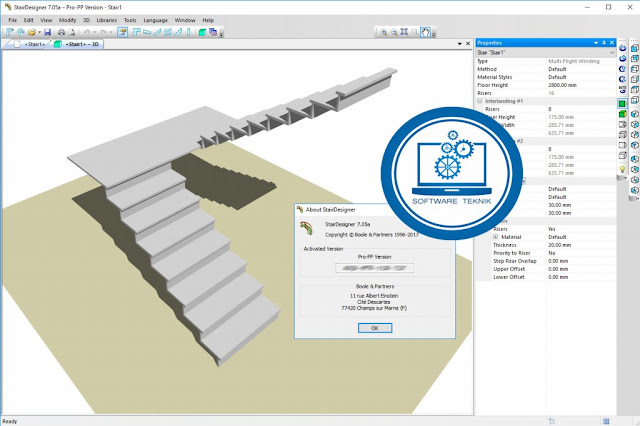
Task: Open the dropdown arrow beside Open folder icon
Action: pos(40,32)
